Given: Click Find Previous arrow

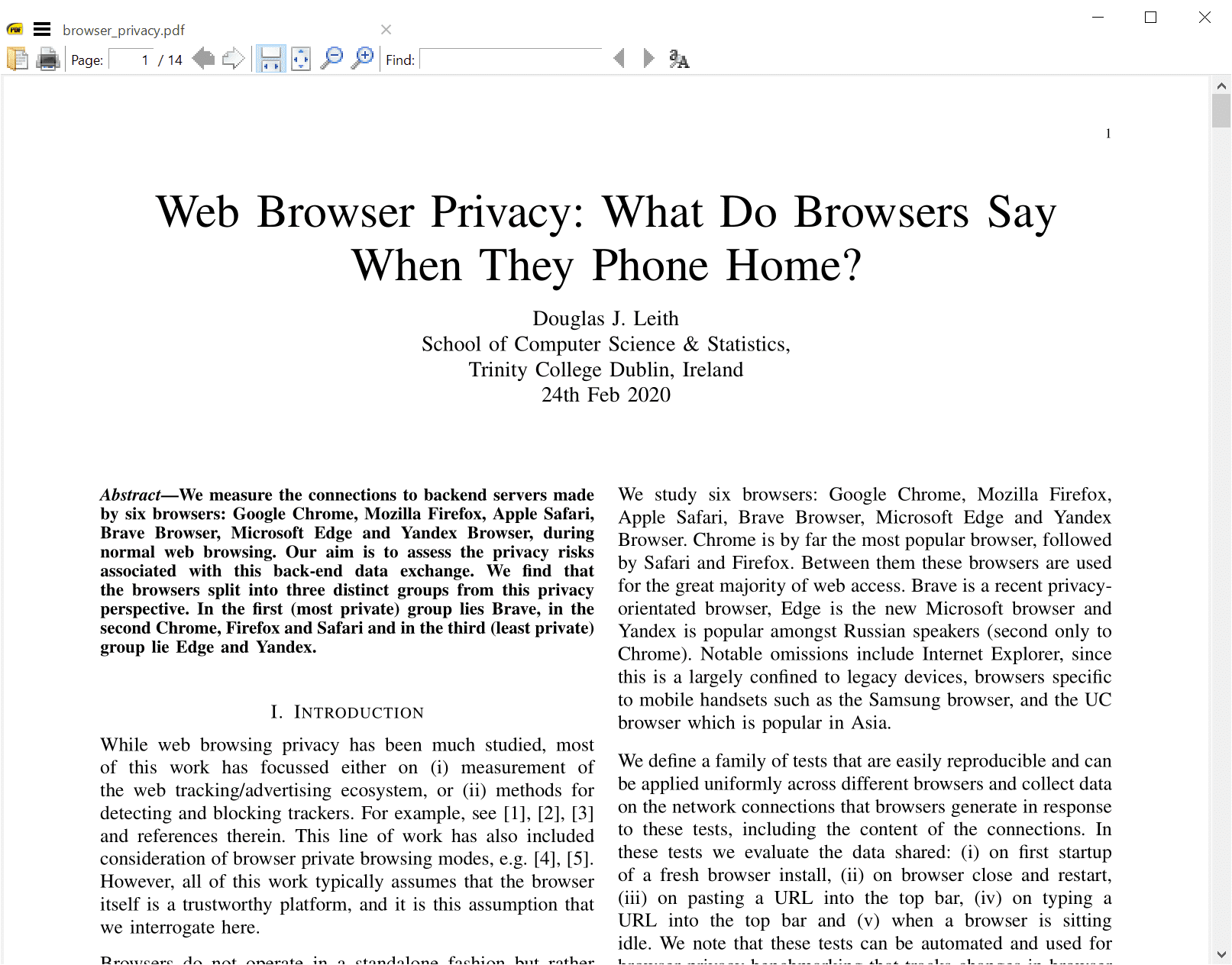Looking at the screenshot, I should click(619, 58).
